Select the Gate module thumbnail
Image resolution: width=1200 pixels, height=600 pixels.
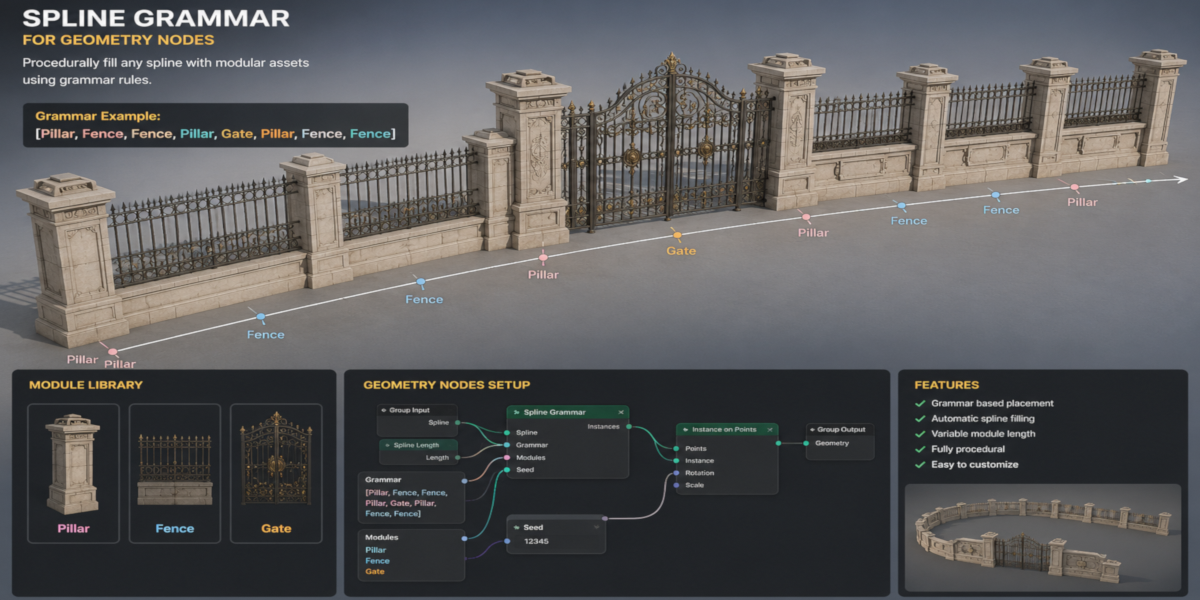pos(276,472)
